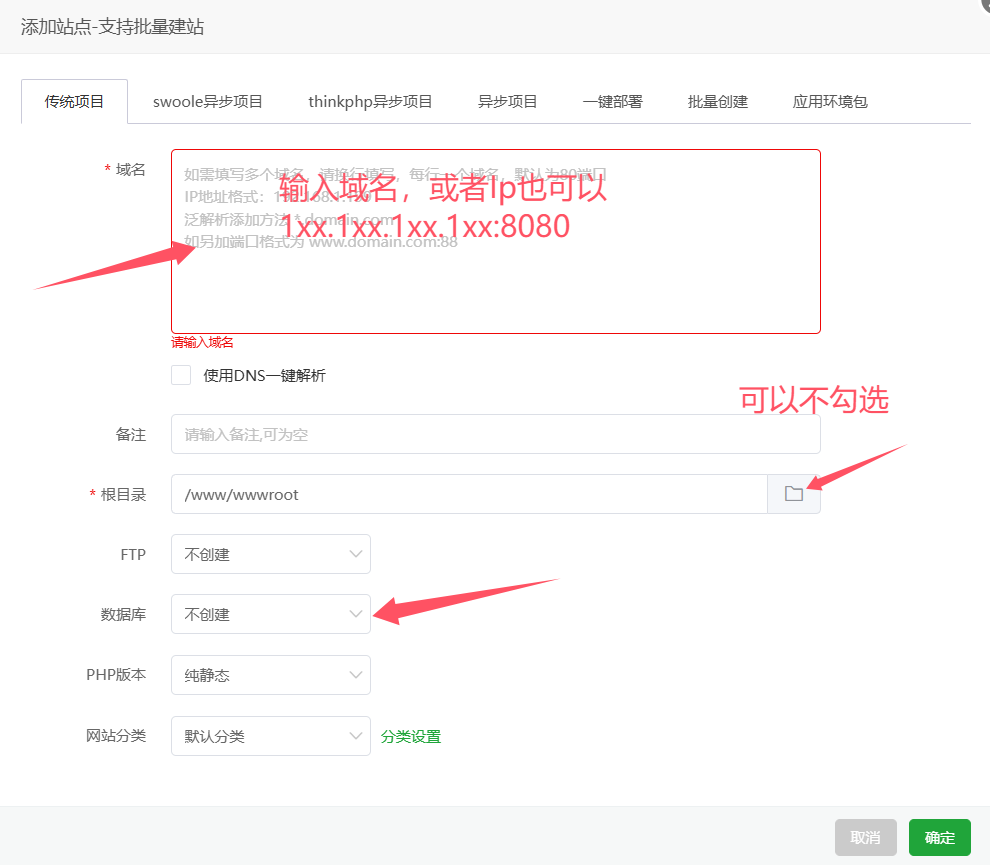Image resolution: width=990 pixels, height=865 pixels.
Task: Click the 根目录 path input
Action: (469, 494)
